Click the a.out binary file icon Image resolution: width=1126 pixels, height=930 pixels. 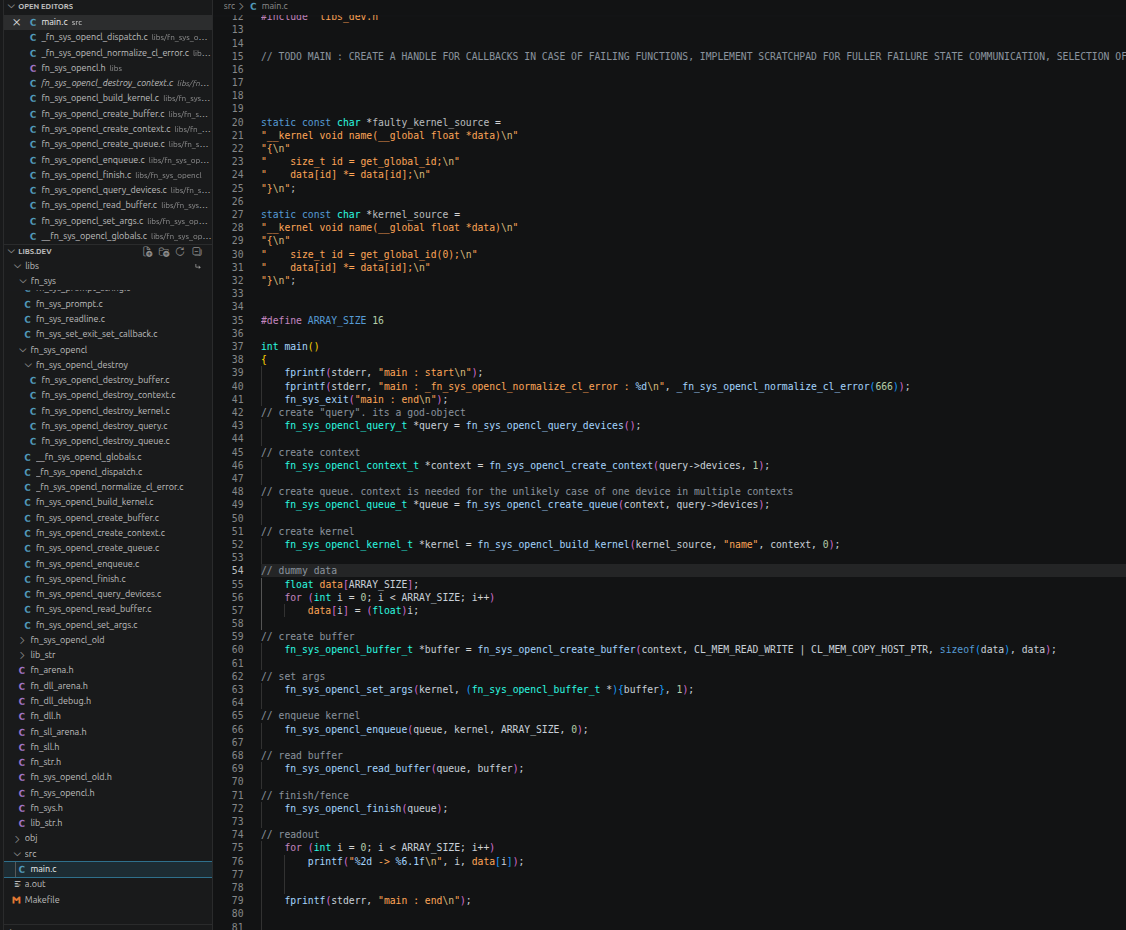tap(17, 884)
